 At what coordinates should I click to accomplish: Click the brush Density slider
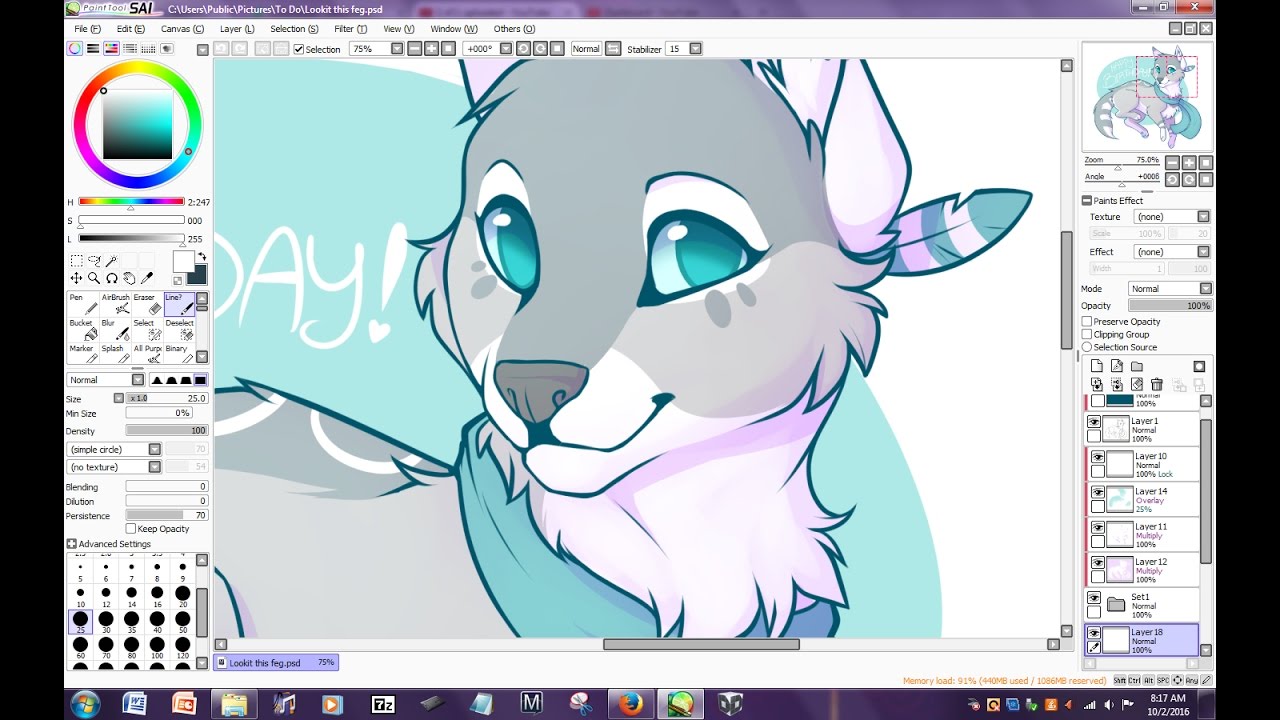tap(166, 431)
